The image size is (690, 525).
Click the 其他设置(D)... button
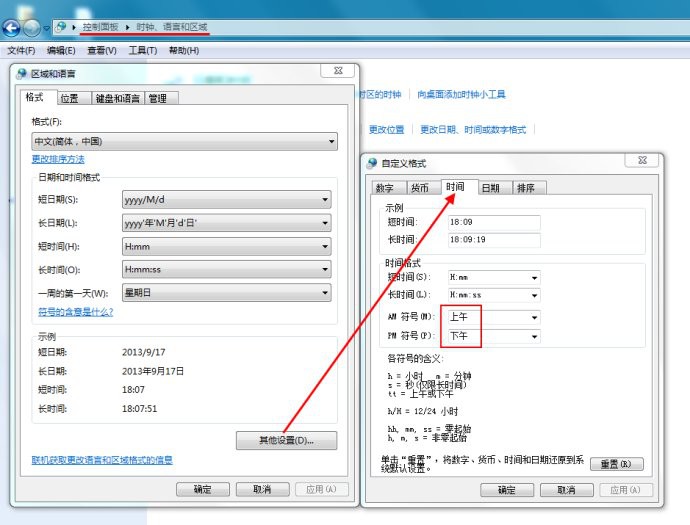pos(286,440)
